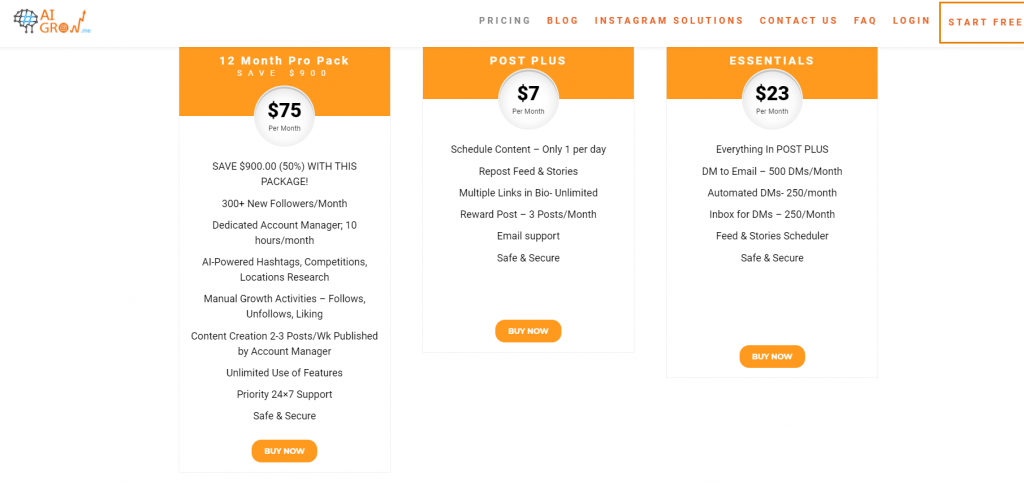Open the Pricing menu item
The width and height of the screenshot is (1024, 485).
tap(505, 21)
